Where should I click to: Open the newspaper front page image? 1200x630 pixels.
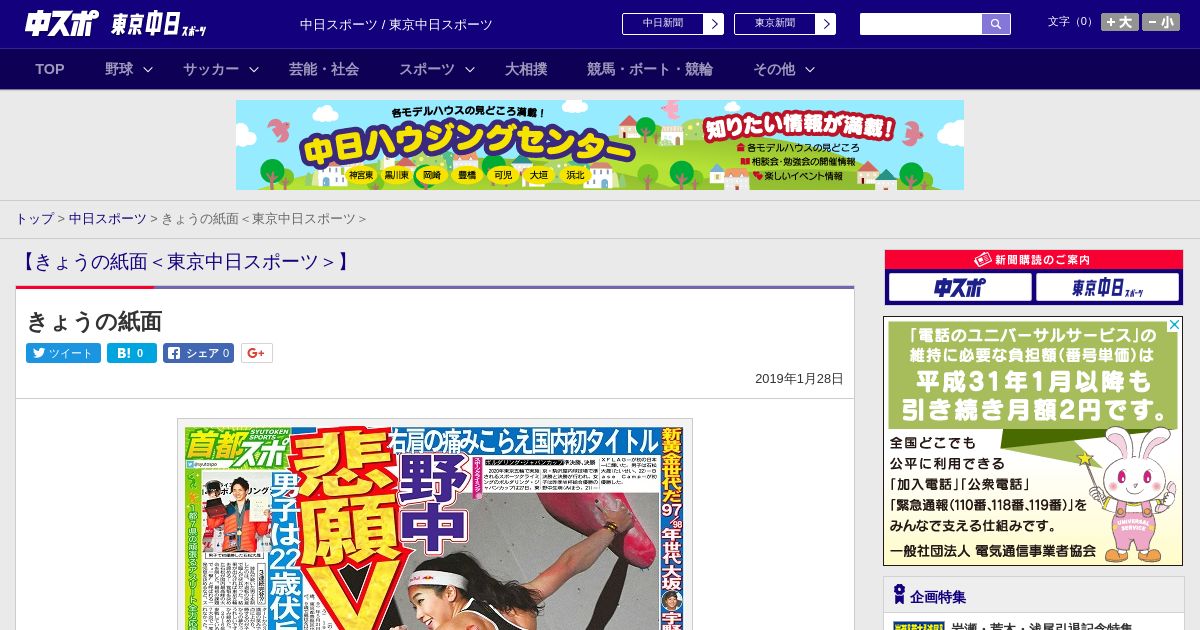point(435,525)
